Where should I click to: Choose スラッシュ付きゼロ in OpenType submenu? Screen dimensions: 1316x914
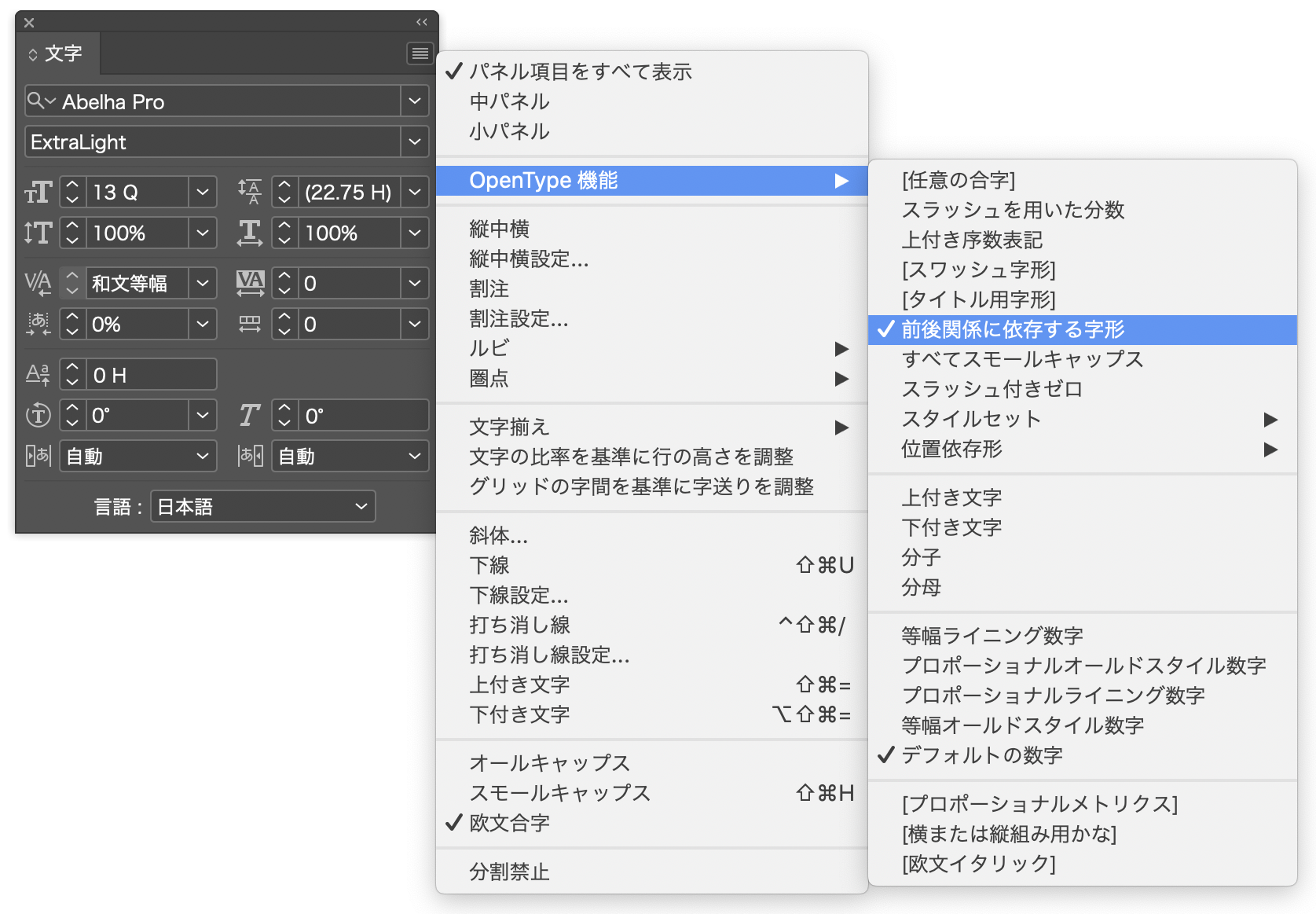coord(992,389)
